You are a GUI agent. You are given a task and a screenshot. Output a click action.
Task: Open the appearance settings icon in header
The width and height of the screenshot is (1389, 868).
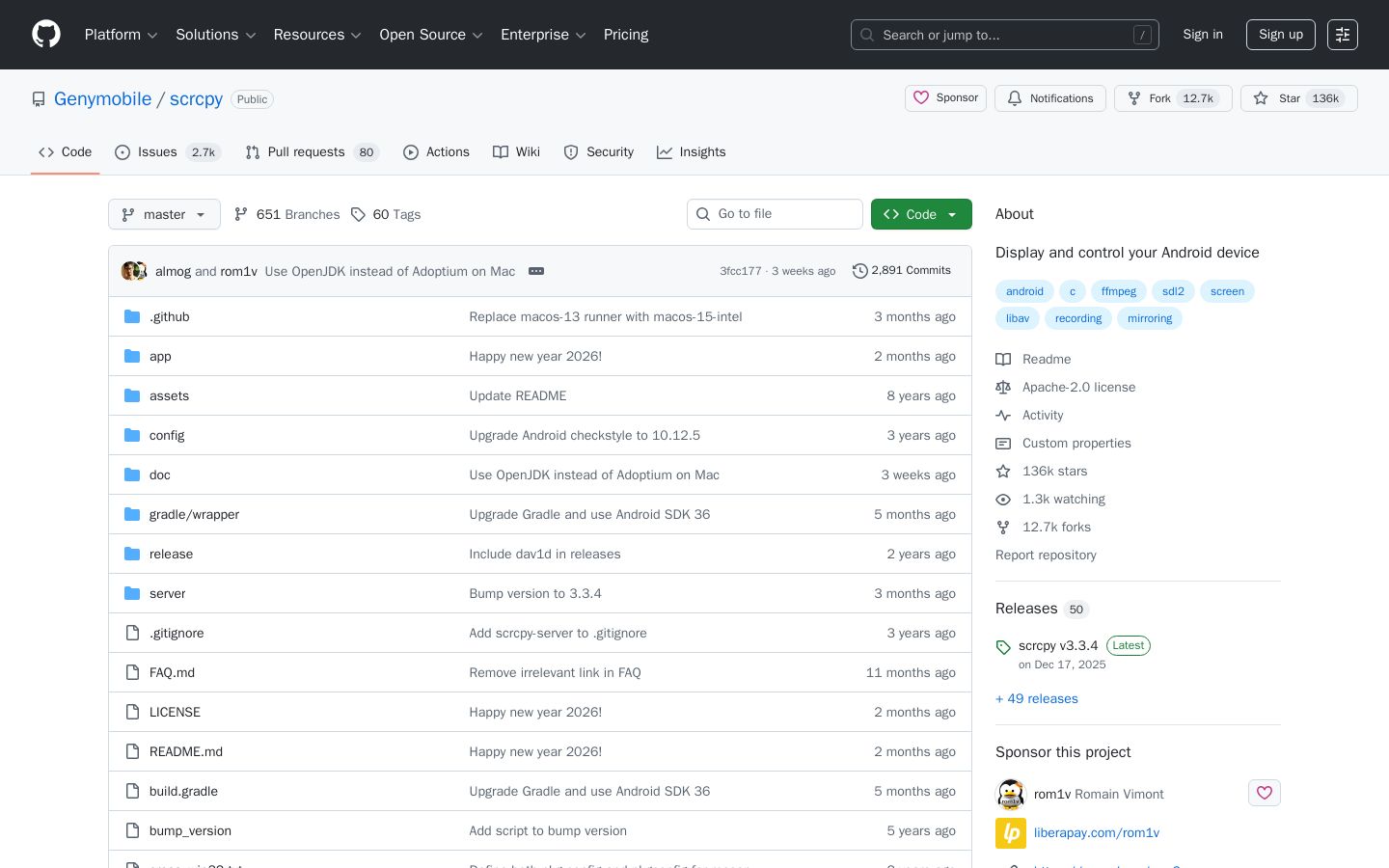[1343, 35]
